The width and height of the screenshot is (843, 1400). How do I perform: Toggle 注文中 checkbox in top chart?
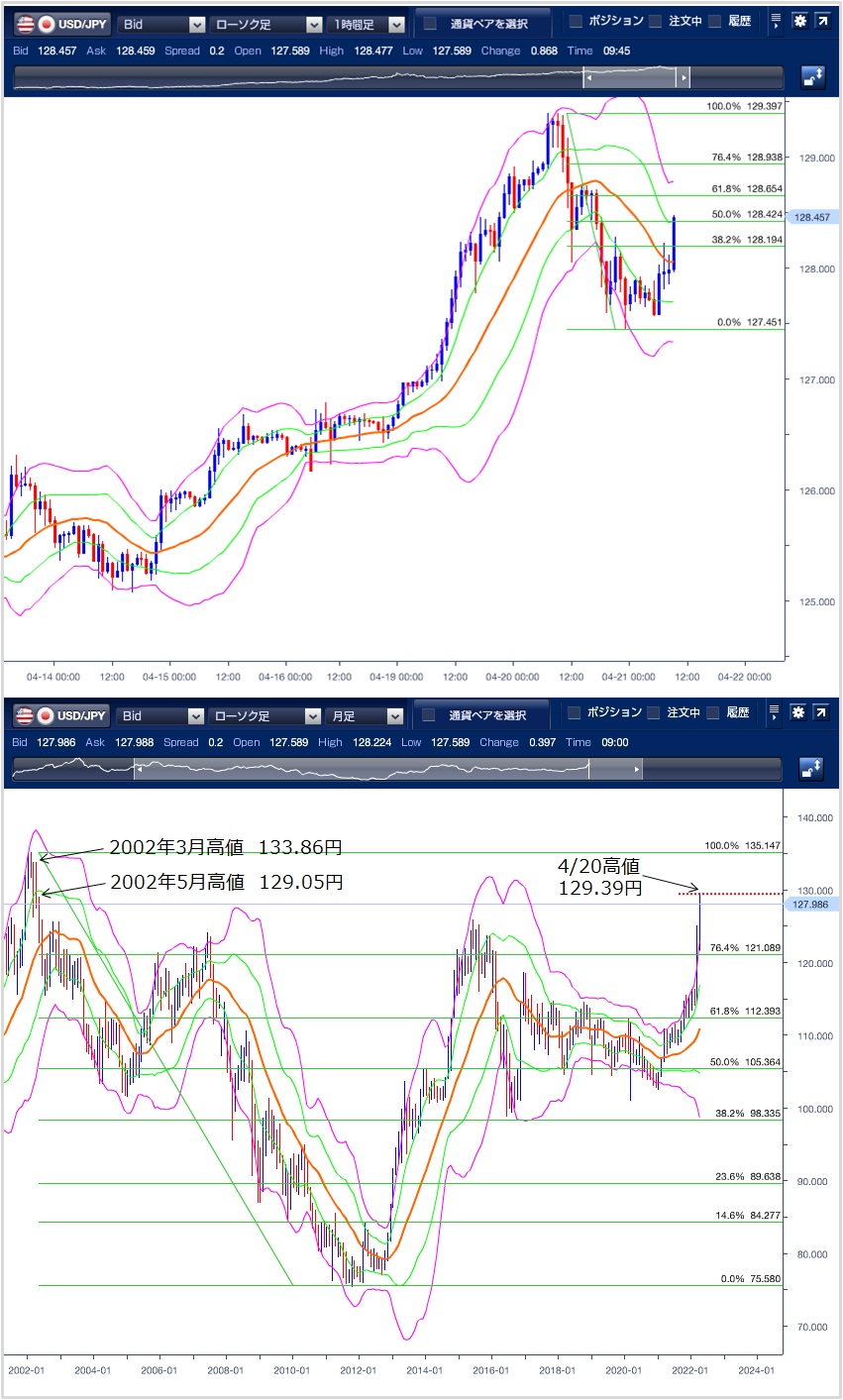click(656, 22)
